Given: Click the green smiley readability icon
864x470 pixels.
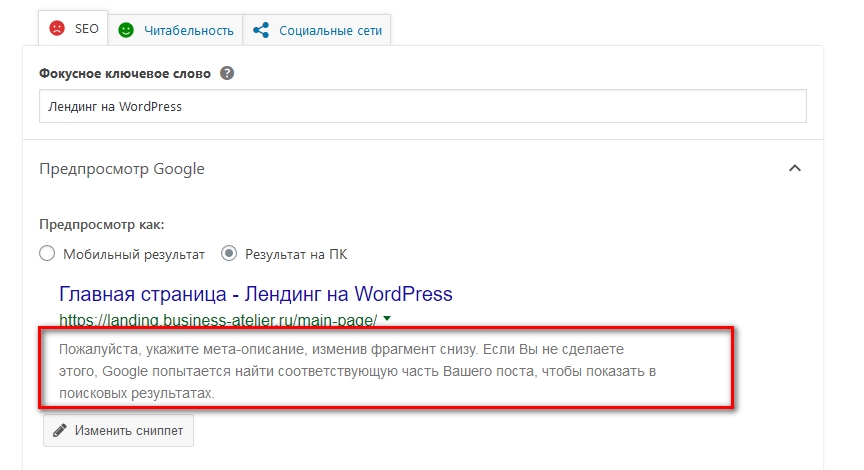Looking at the screenshot, I should [x=126, y=30].
